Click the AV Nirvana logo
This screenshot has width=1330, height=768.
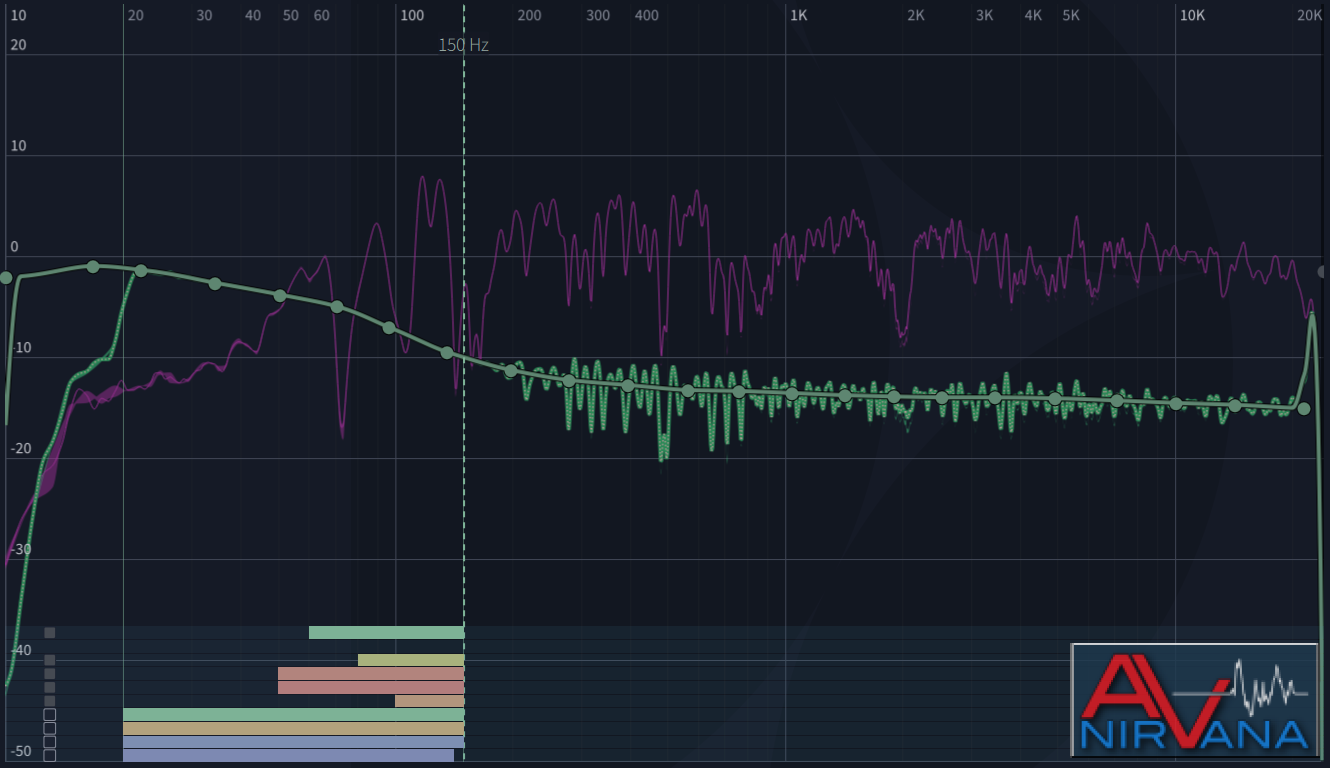1194,700
